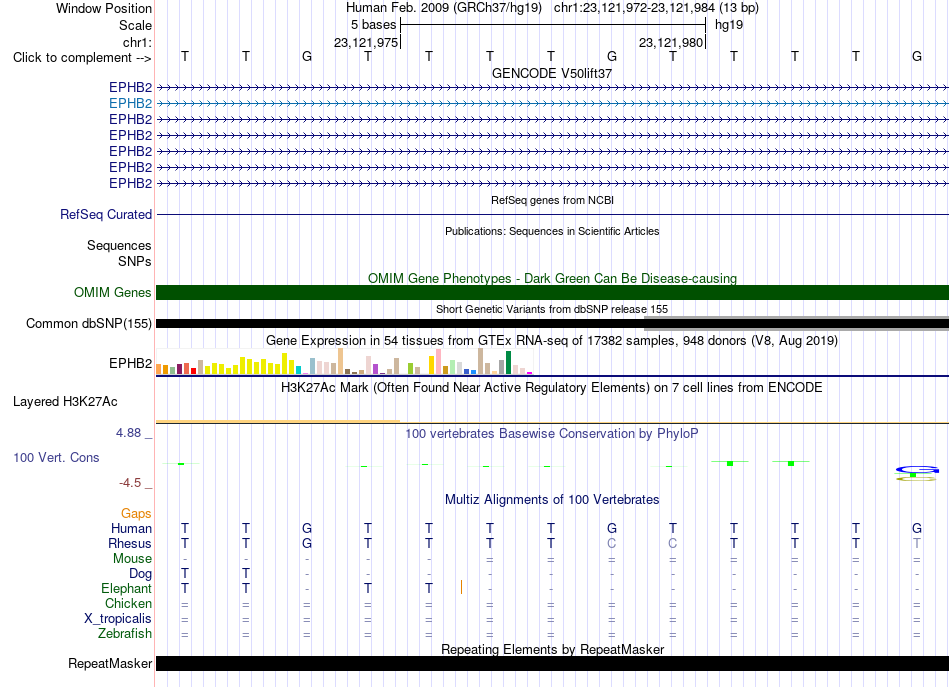This screenshot has height=687, width=950.
Task: Select the yellow H3K27Ac signal line
Action: [x=278, y=421]
